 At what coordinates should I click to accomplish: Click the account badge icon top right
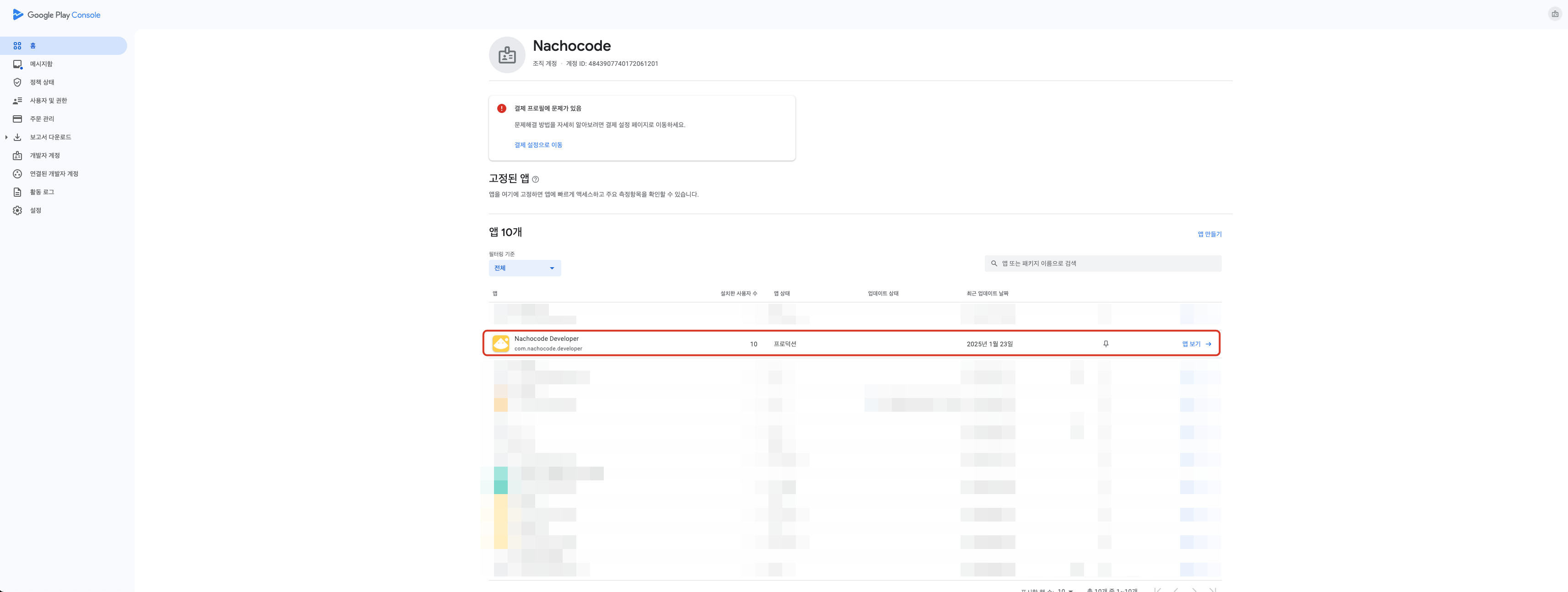[x=1555, y=14]
